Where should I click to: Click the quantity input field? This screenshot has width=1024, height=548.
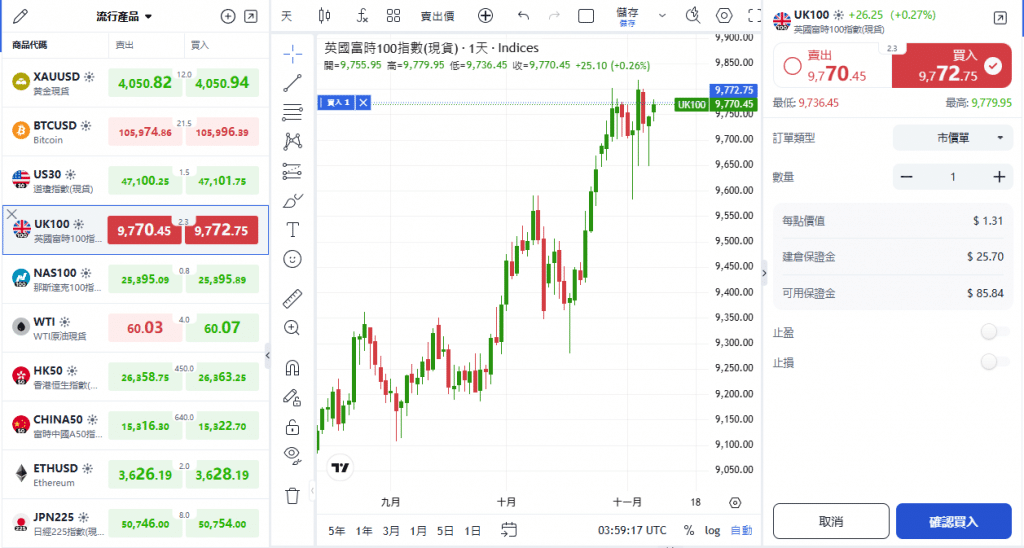(x=953, y=177)
